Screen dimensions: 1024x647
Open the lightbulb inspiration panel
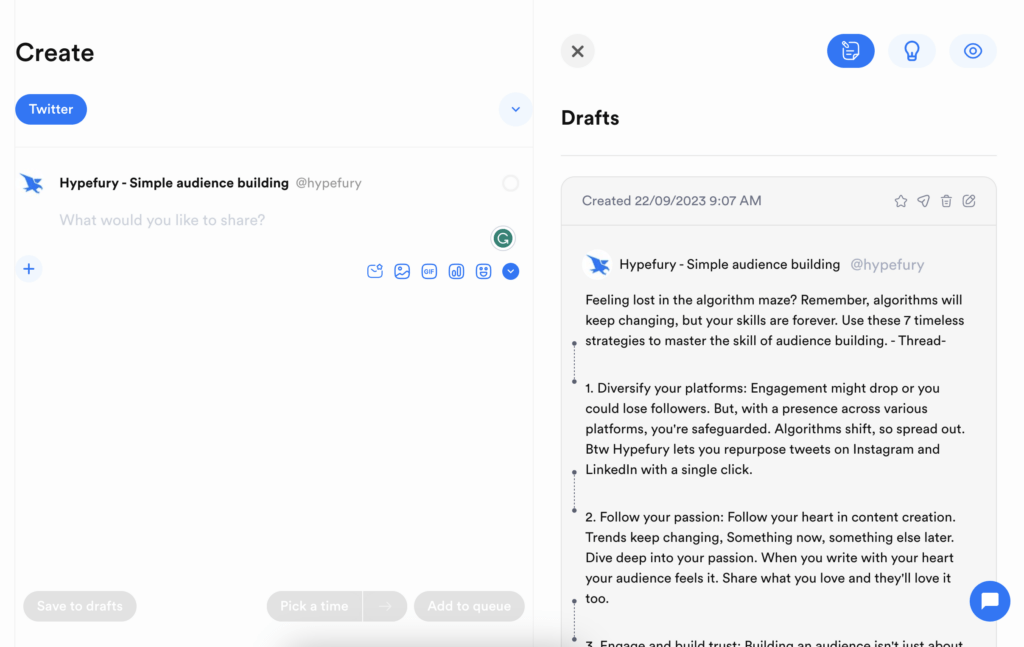(912, 50)
